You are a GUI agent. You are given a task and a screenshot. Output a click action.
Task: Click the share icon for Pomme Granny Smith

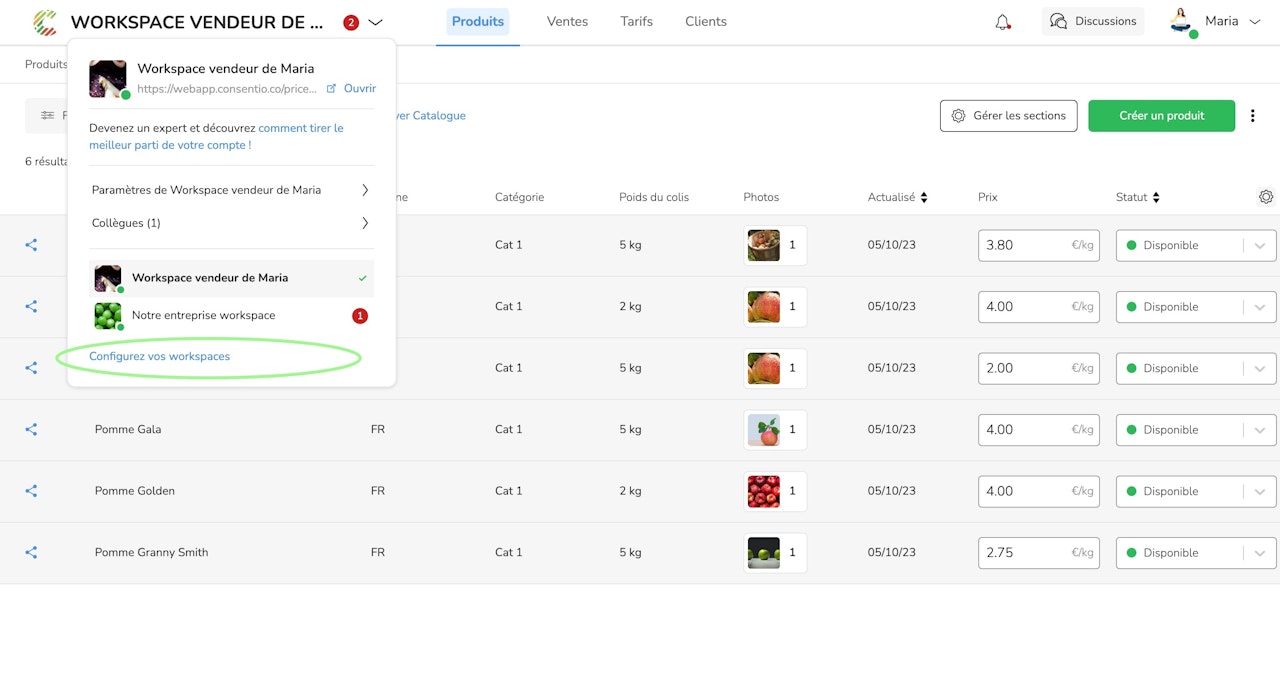[x=31, y=552]
